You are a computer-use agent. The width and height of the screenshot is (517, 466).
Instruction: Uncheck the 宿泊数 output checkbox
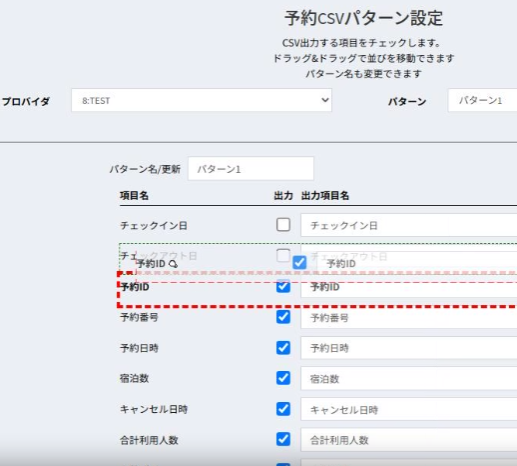(283, 378)
